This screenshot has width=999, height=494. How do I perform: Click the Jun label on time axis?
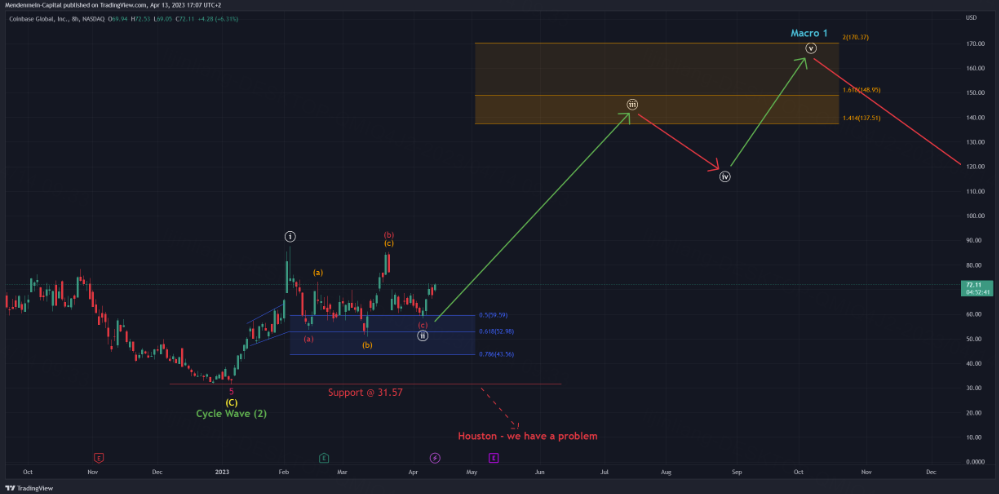[x=540, y=472]
